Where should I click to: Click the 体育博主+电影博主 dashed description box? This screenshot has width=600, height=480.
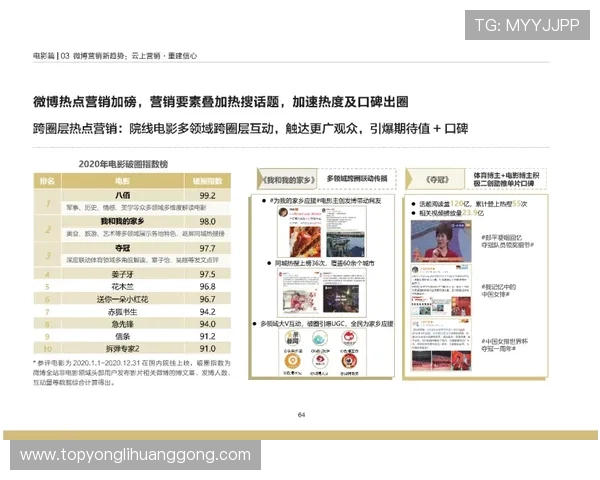[506, 179]
